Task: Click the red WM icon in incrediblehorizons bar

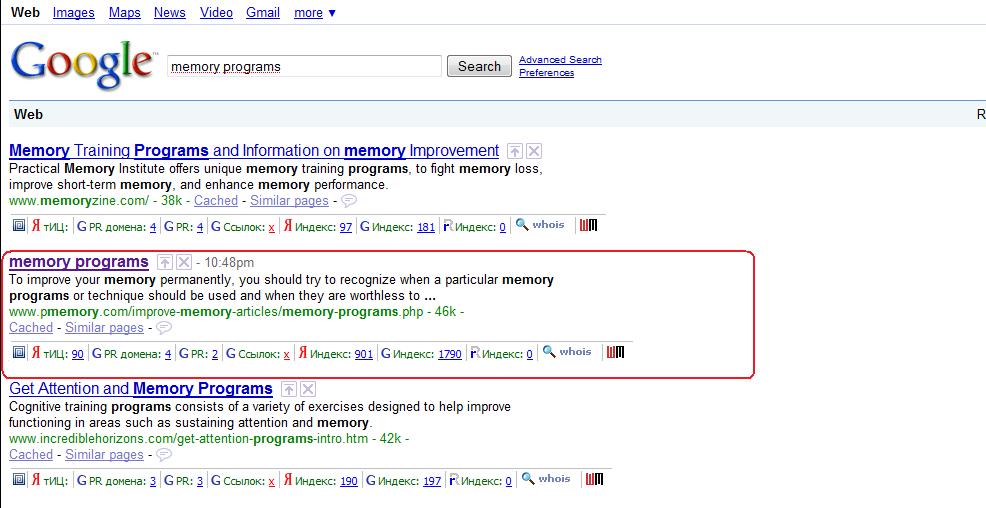Action: tap(594, 479)
